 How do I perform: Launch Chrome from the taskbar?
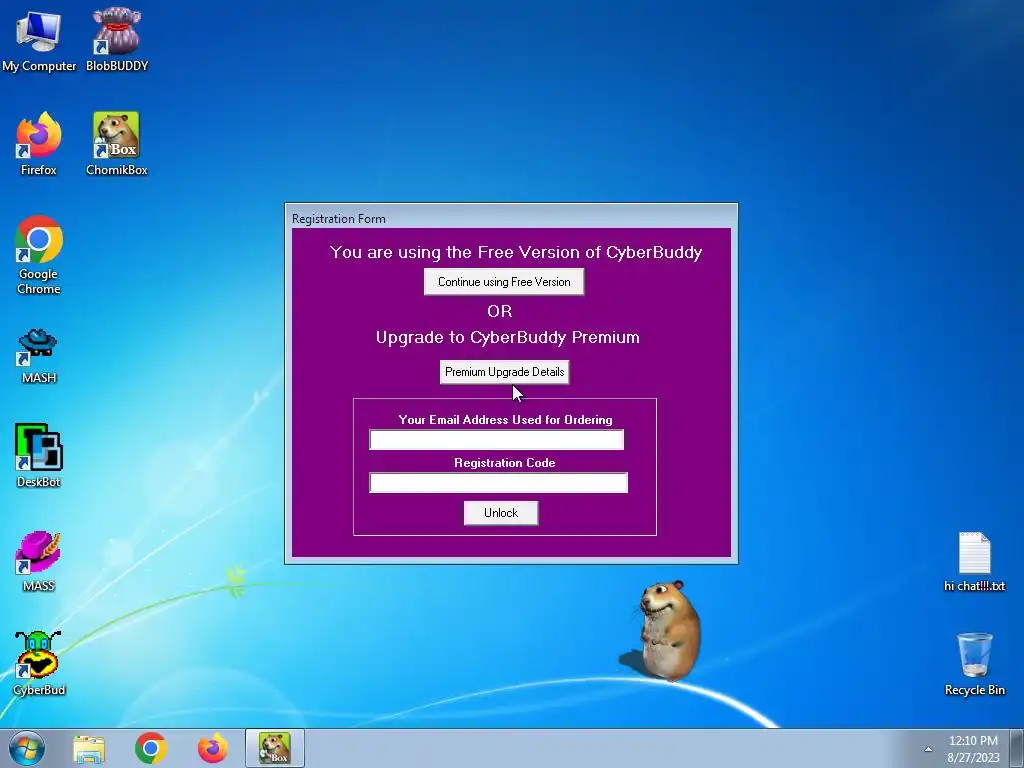[151, 748]
